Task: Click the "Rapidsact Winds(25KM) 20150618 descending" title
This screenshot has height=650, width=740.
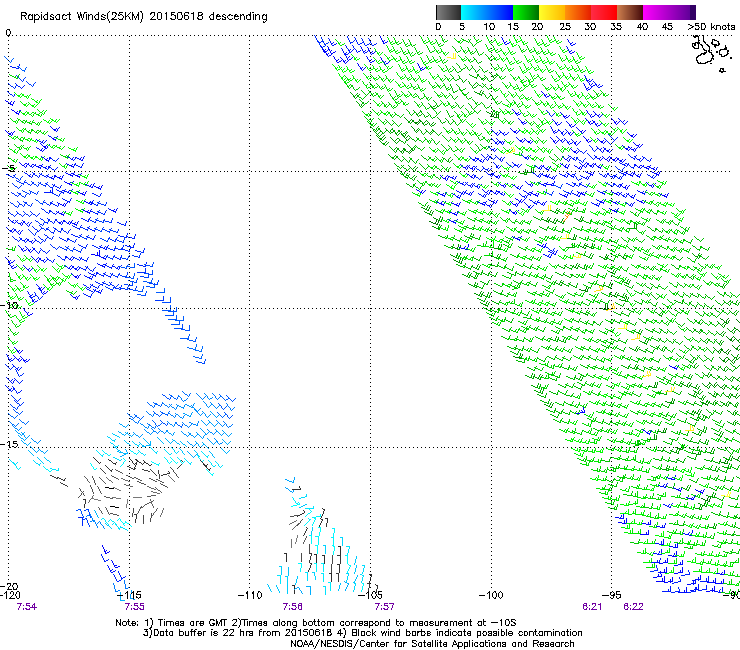Action: pos(143,17)
